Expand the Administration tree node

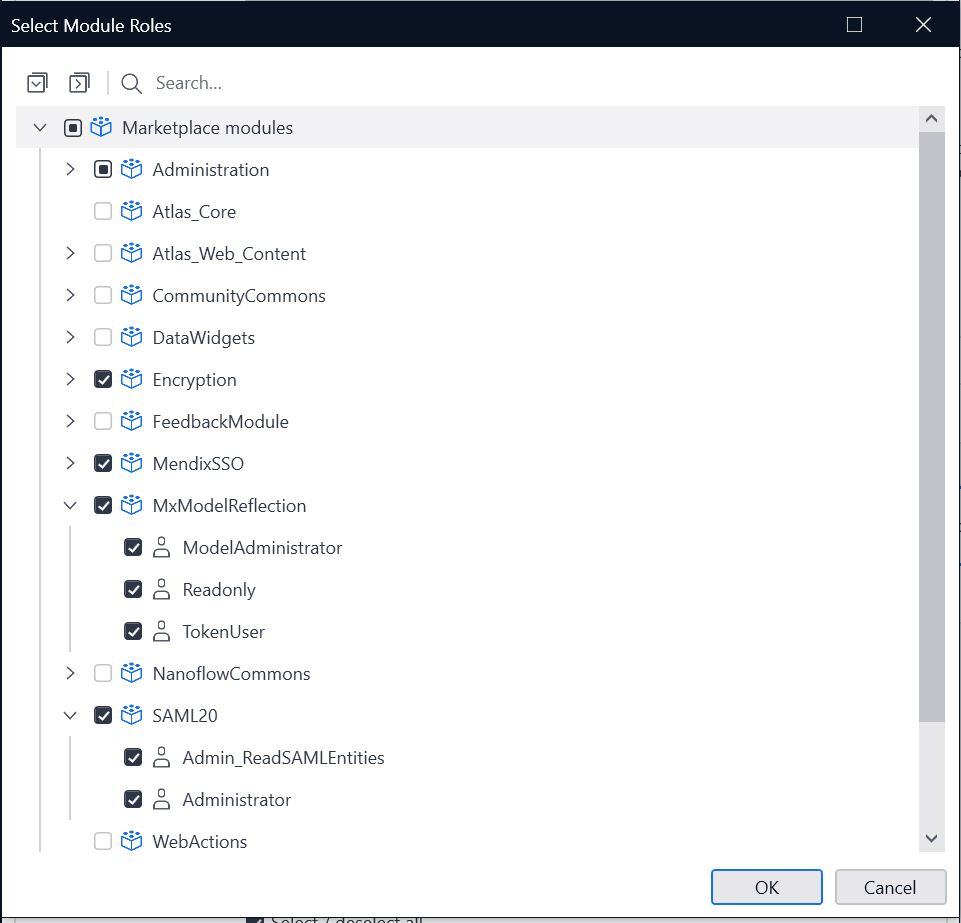point(70,169)
